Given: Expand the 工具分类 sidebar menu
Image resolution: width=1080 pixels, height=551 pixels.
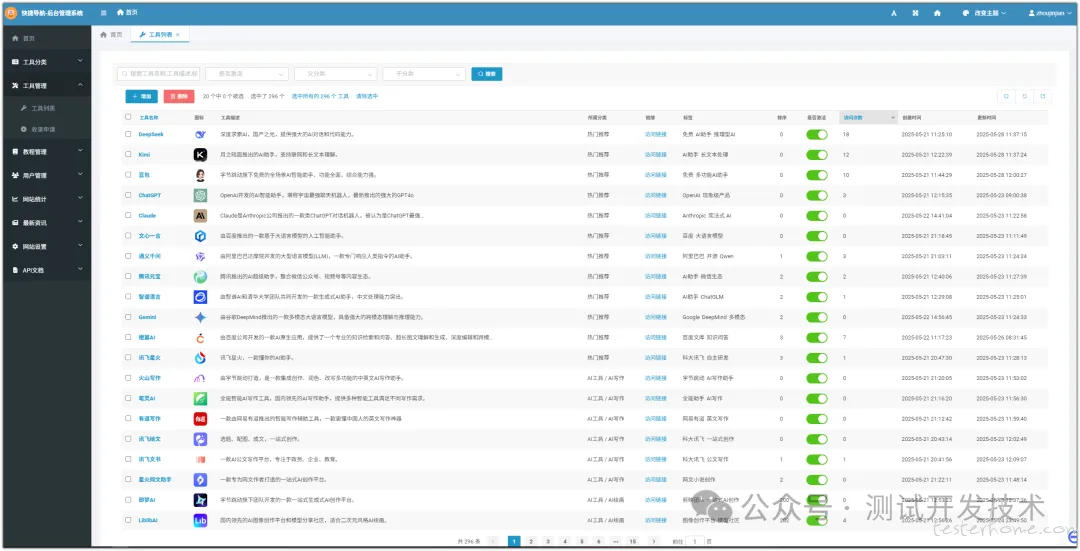Looking at the screenshot, I should 47,62.
